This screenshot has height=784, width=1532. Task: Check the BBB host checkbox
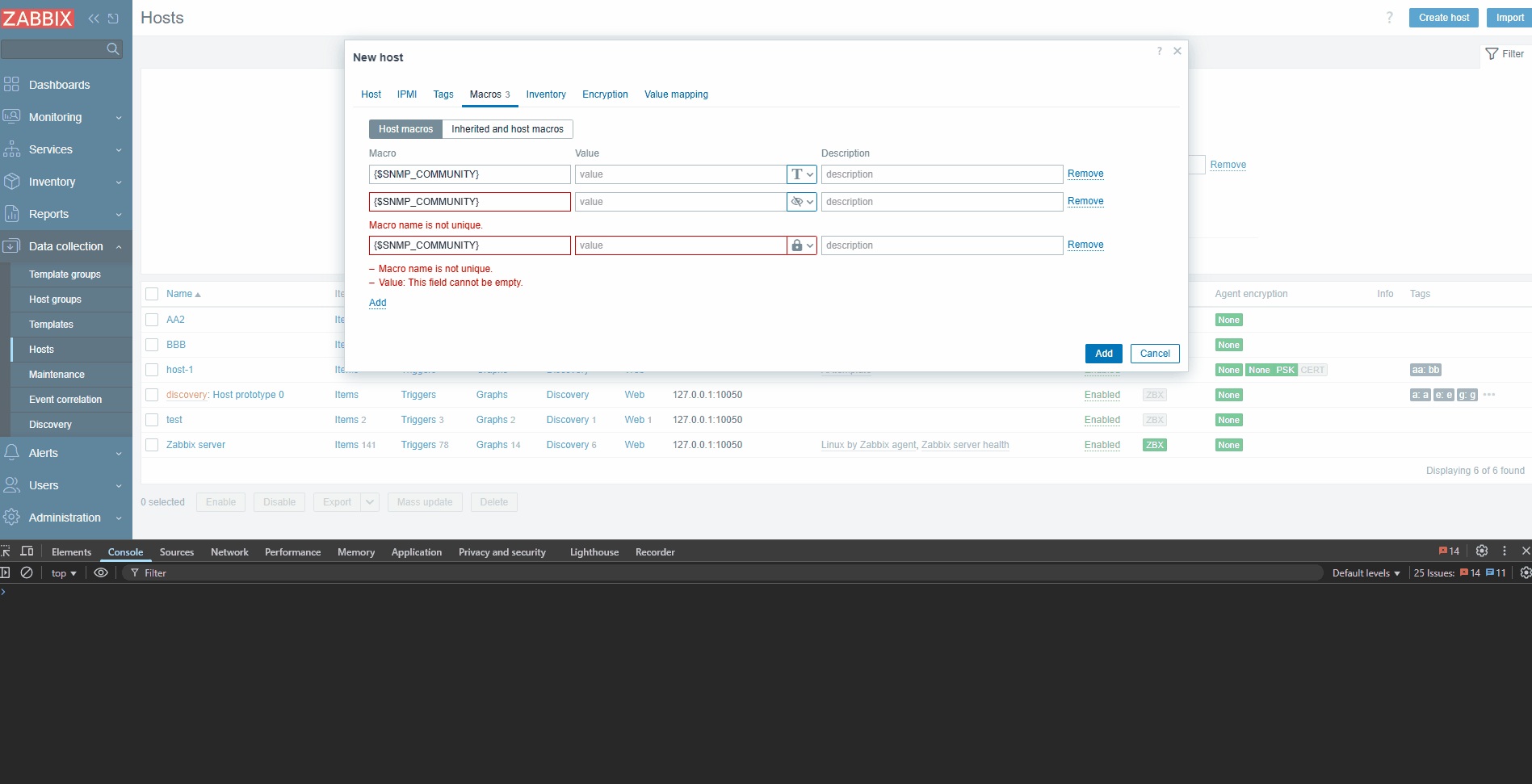click(152, 345)
